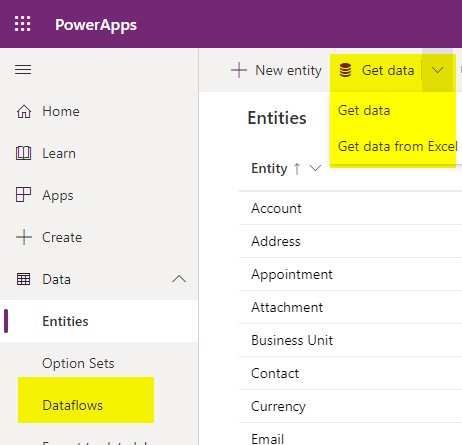Open the Attachment entity
Image resolution: width=462 pixels, height=445 pixels.
click(287, 307)
